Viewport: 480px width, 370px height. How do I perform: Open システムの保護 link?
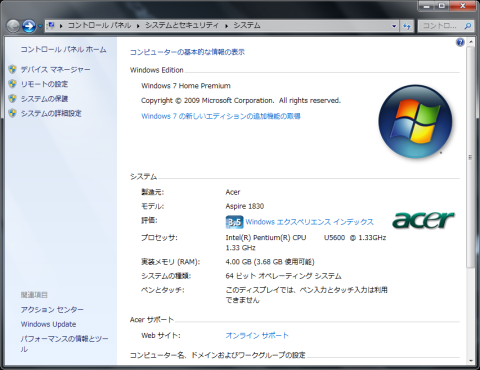[x=44, y=99]
